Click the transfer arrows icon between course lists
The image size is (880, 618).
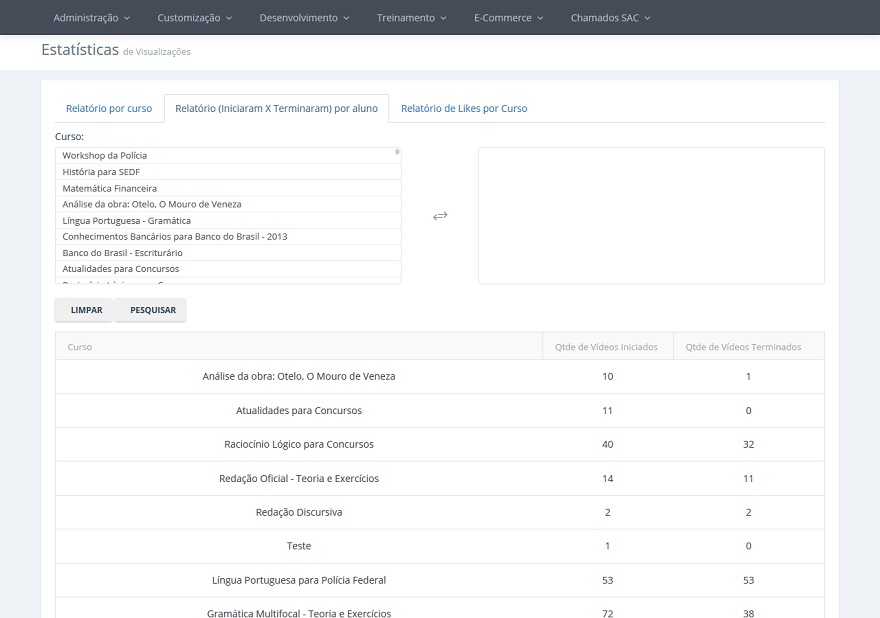click(x=440, y=216)
